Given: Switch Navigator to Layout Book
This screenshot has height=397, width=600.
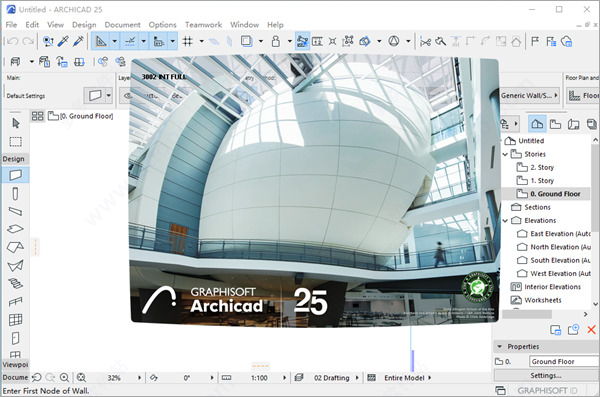Looking at the screenshot, I should [x=574, y=124].
